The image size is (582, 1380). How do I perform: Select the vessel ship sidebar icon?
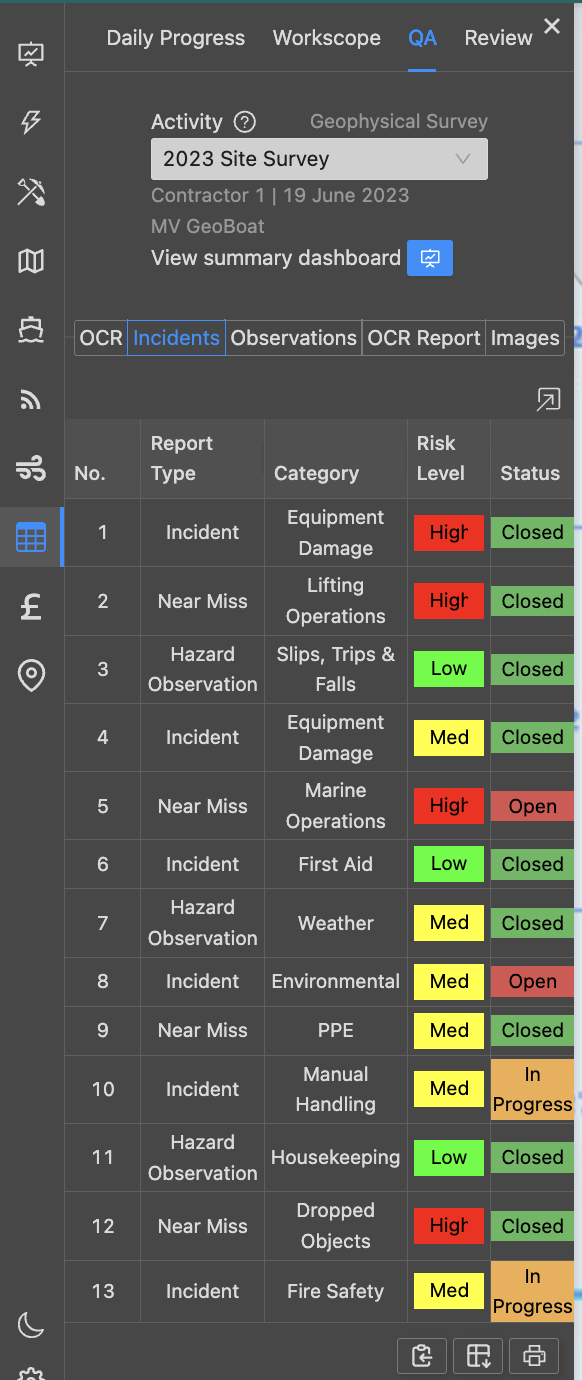tap(31, 330)
